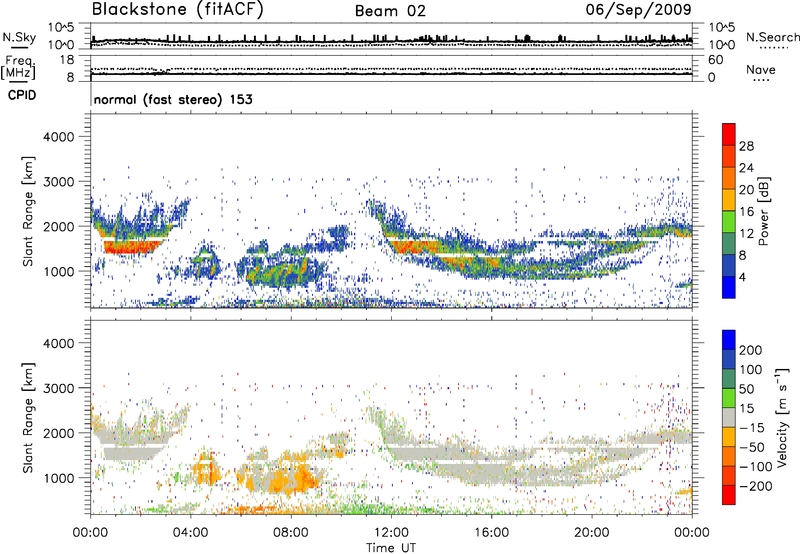Screen dimensions: 800x554
Task: Click the 50 tick on the velocity colorbar
Action: tap(747, 389)
